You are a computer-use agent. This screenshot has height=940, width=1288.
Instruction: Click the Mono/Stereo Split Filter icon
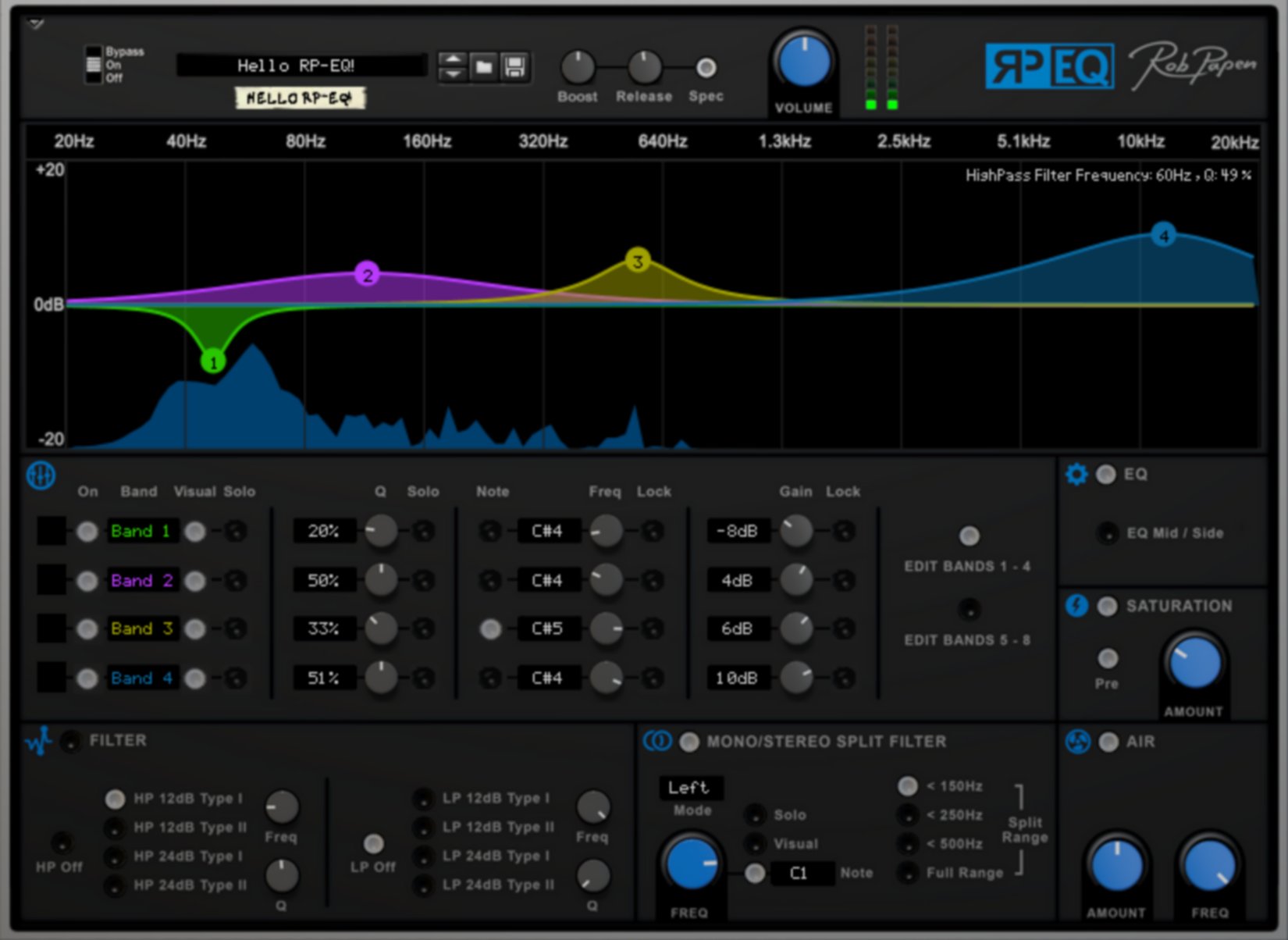(x=658, y=742)
